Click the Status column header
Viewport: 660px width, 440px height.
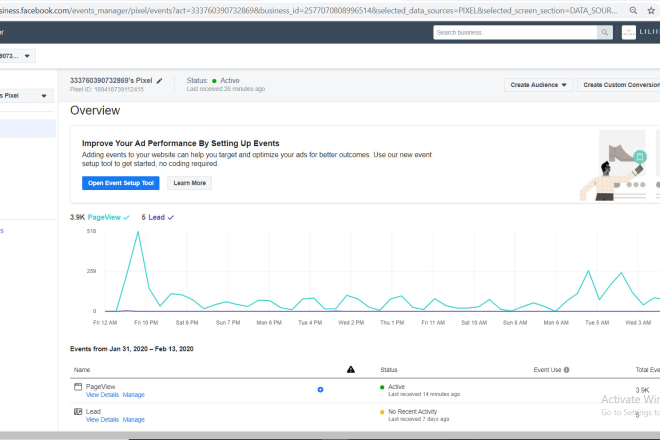pos(389,370)
